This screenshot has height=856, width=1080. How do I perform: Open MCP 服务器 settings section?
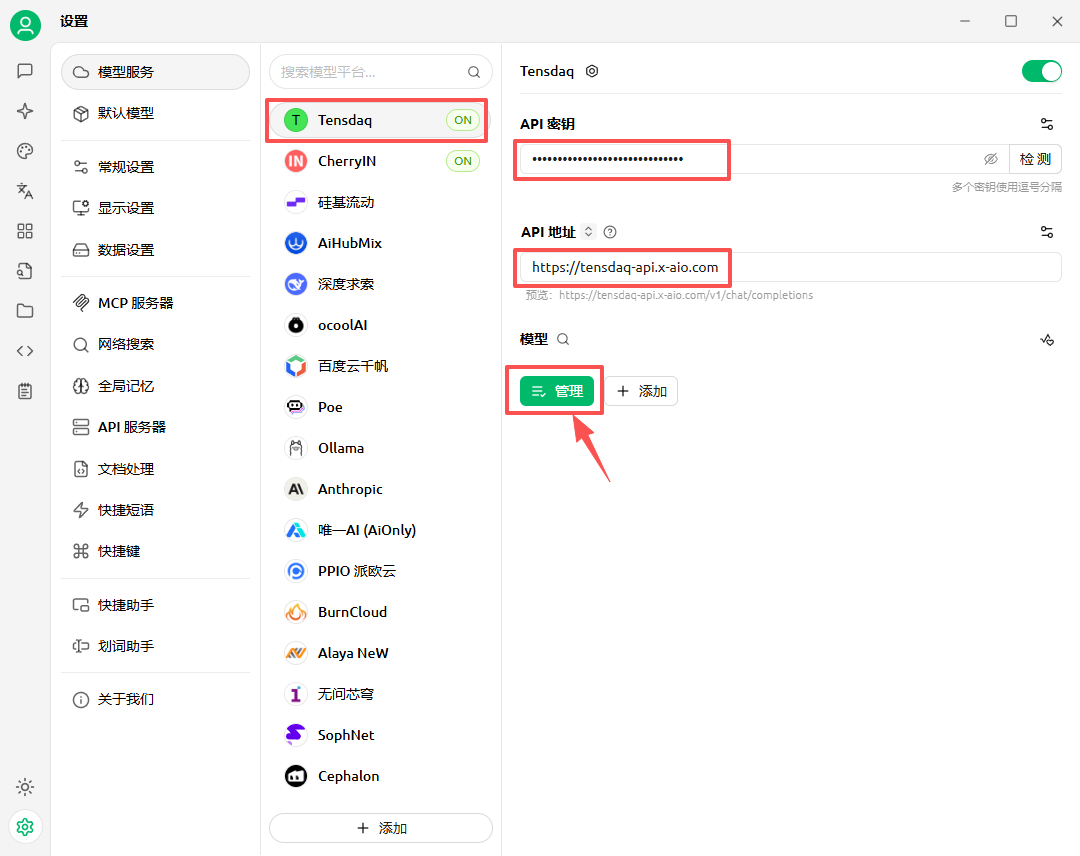tap(155, 303)
